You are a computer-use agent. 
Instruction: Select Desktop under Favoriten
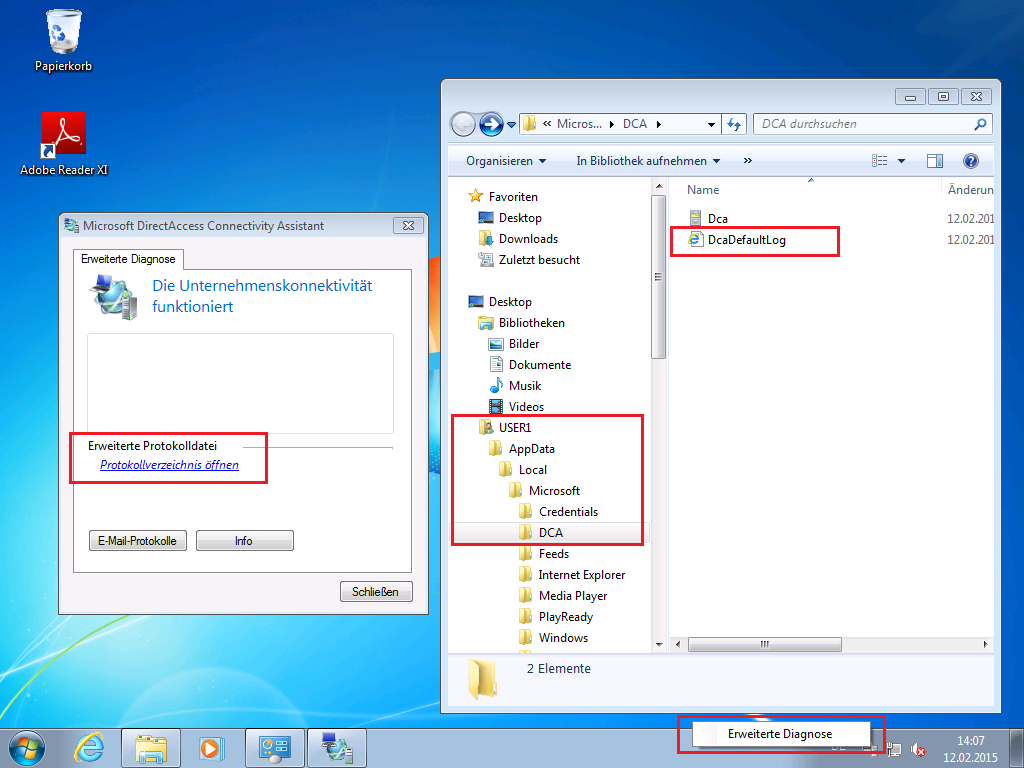click(x=510, y=217)
